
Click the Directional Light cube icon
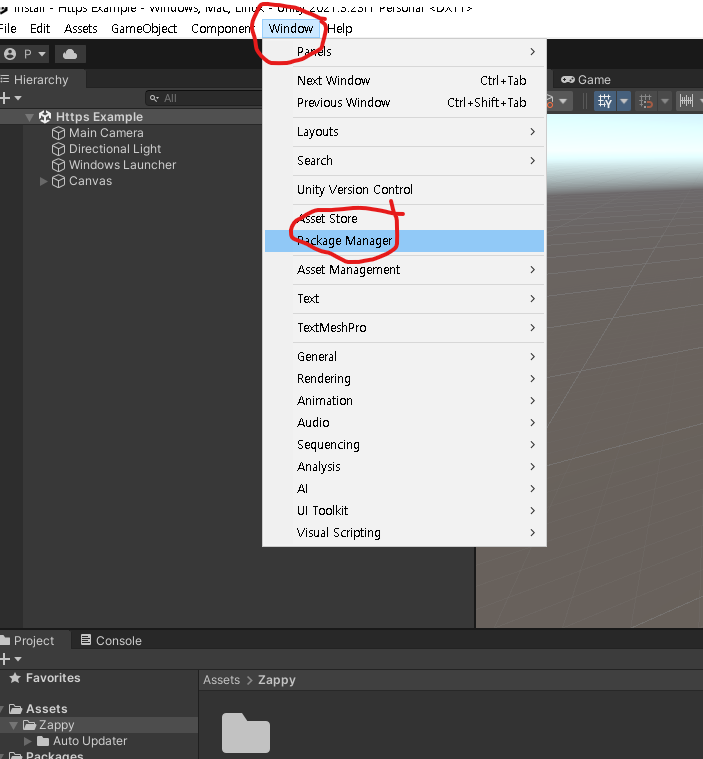point(59,149)
